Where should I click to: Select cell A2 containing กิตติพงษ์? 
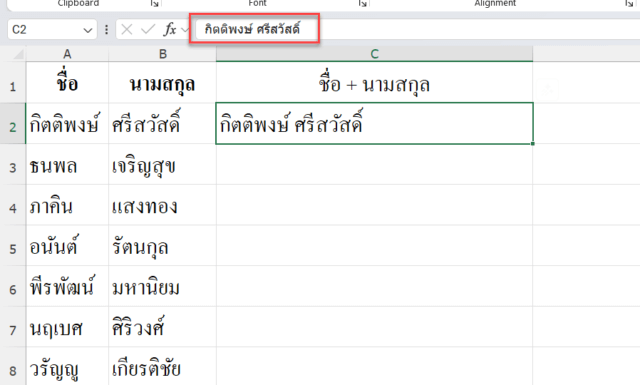click(x=67, y=123)
